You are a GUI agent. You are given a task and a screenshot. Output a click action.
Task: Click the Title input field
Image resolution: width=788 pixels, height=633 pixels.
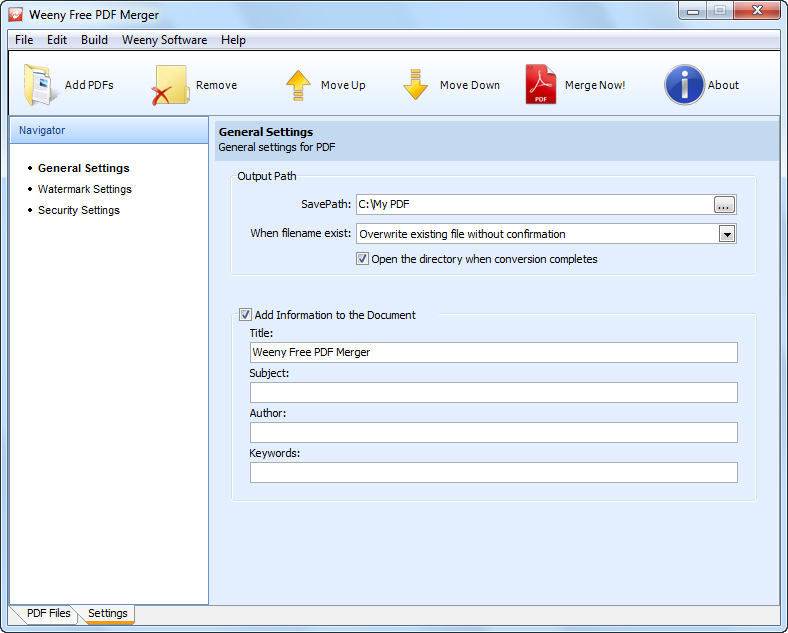(494, 352)
